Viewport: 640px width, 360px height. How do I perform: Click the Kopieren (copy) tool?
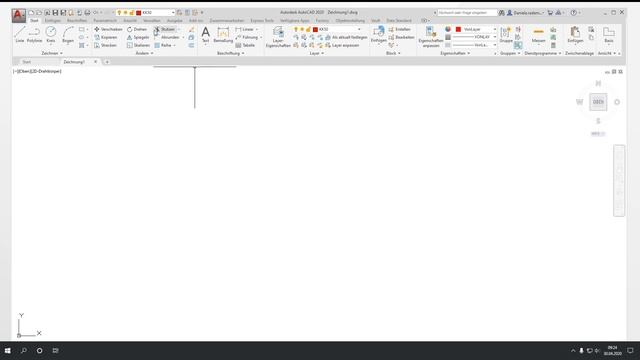pyautogui.click(x=106, y=37)
